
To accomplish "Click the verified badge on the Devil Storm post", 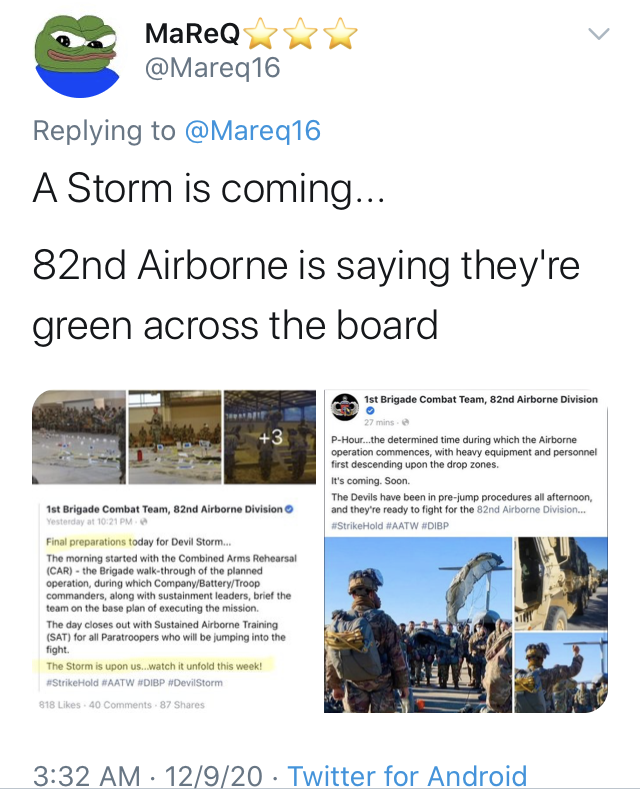I will 289,509.
